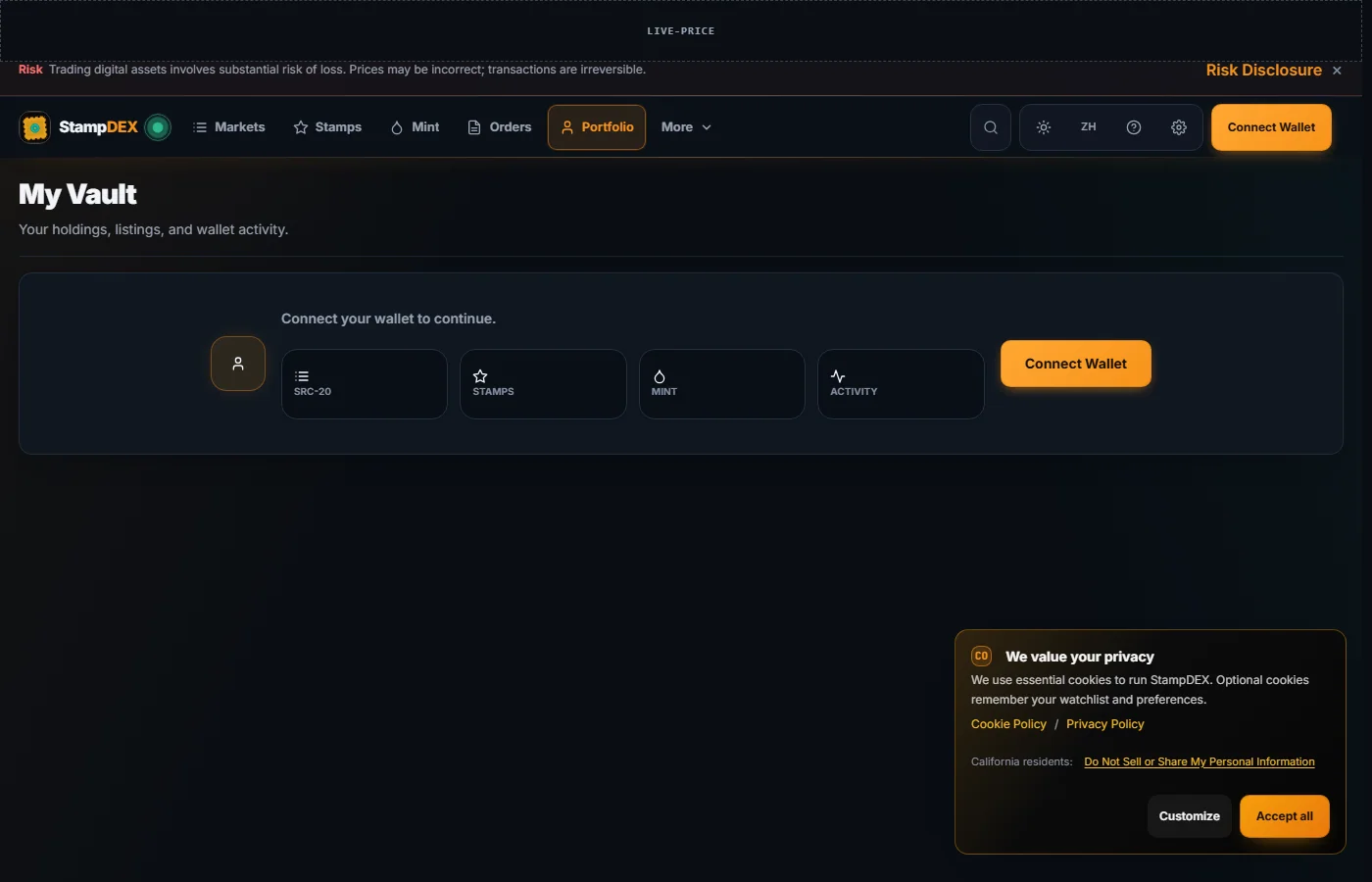Open the Orders navigation item
The image size is (1372, 882).
(500, 127)
